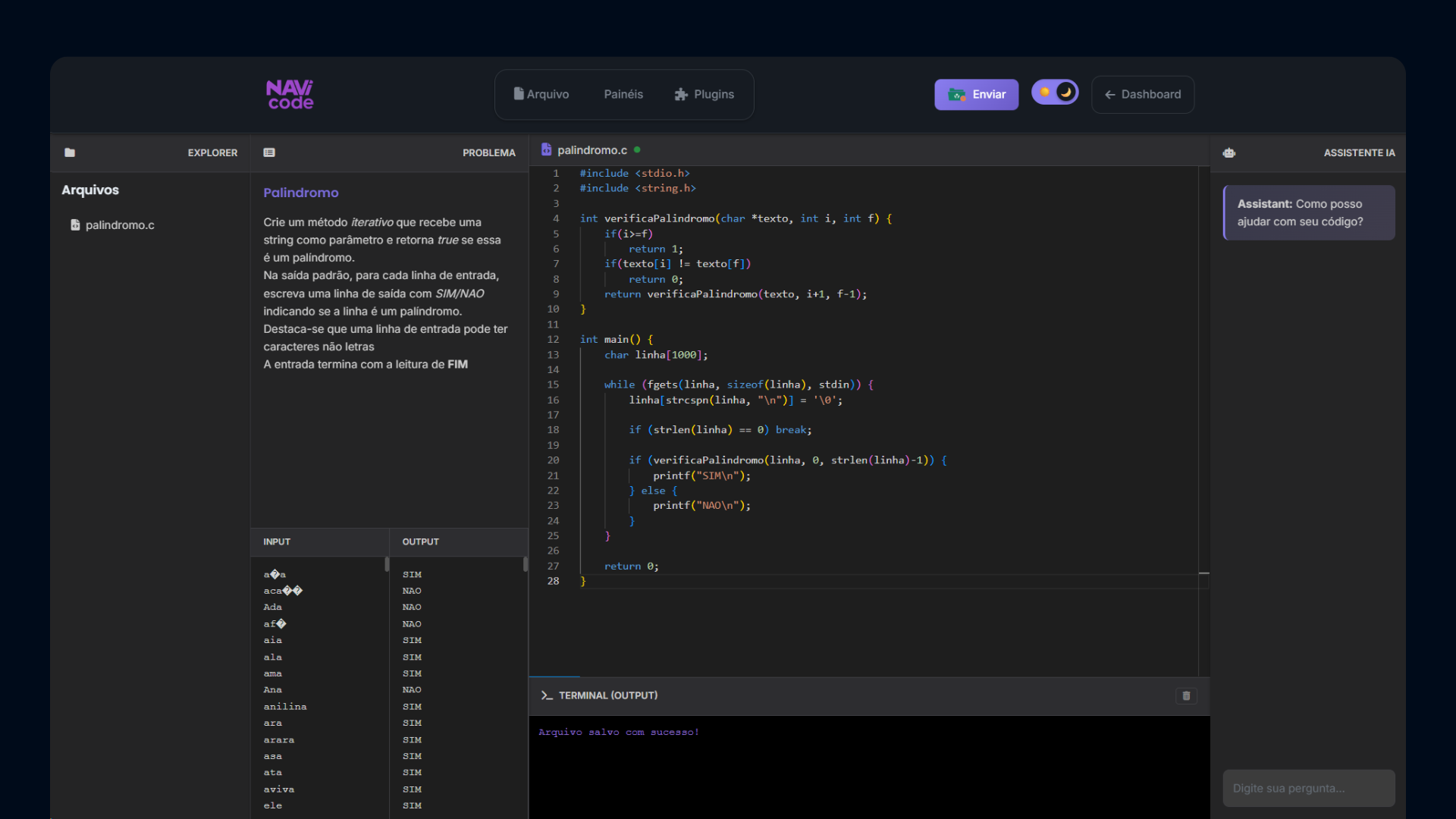This screenshot has height=819, width=1456.
Task: Open the Explorer panel folder icon
Action: (70, 152)
